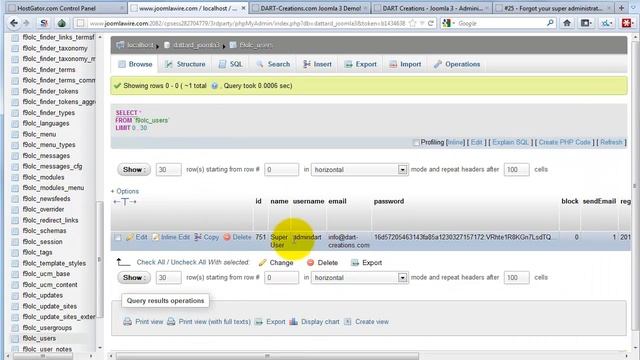Click the f9olc_menu table icon

15,134
